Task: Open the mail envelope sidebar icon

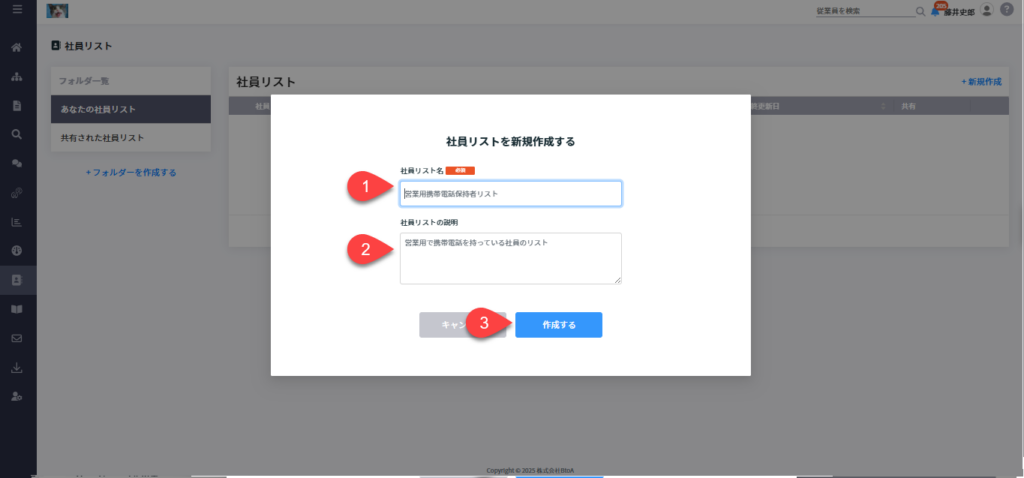Action: click(18, 338)
